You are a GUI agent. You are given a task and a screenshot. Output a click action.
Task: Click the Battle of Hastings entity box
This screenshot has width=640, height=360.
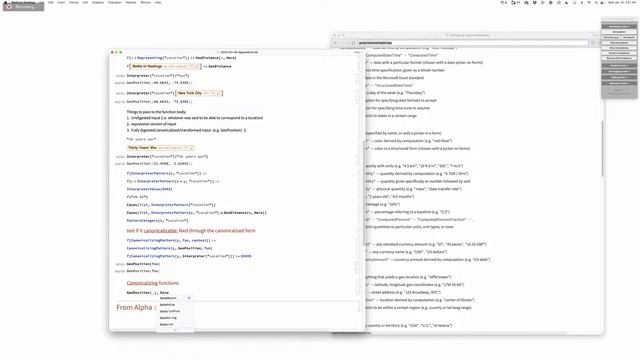pos(165,66)
